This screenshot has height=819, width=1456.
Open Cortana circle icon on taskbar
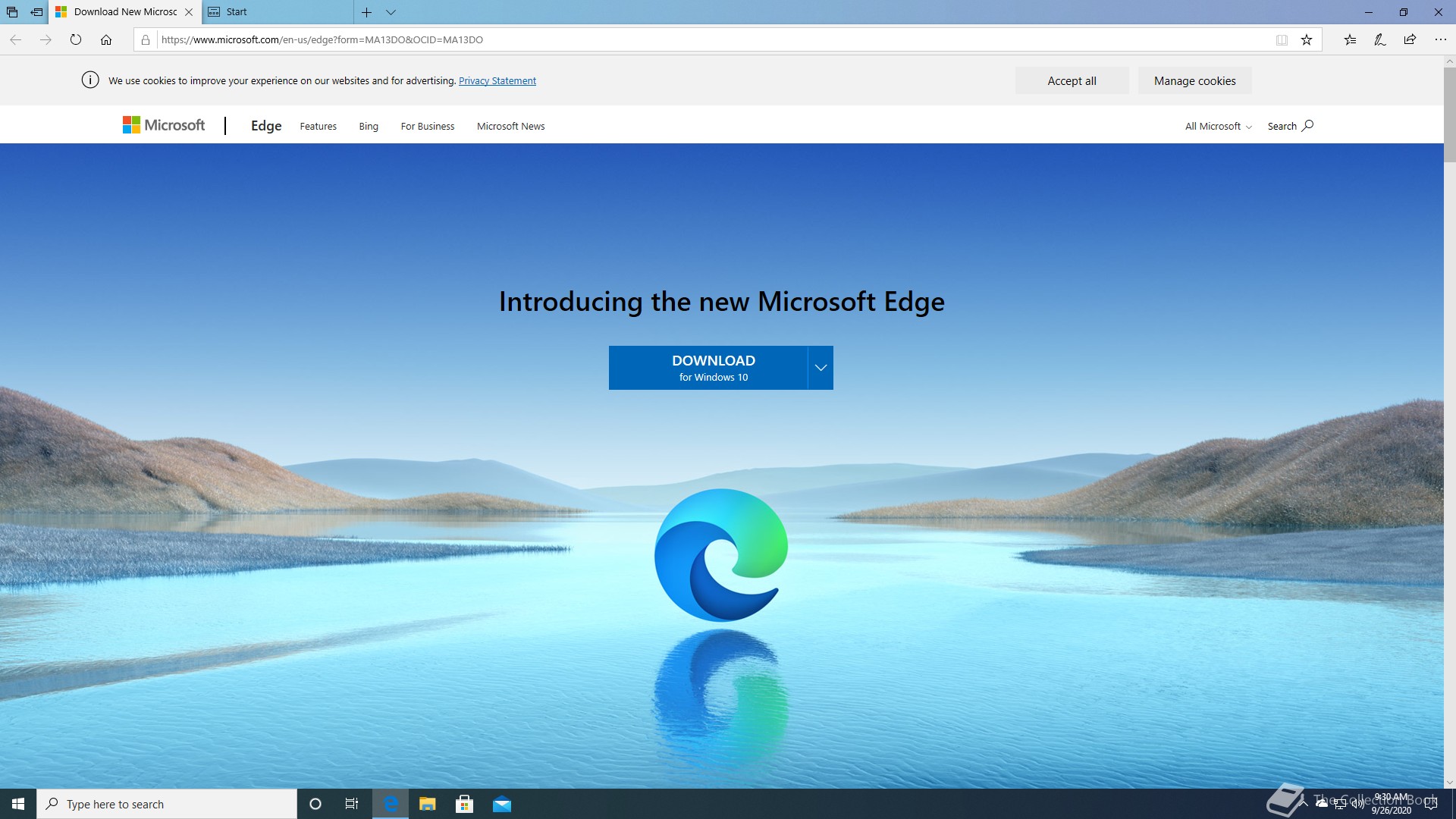pos(315,804)
